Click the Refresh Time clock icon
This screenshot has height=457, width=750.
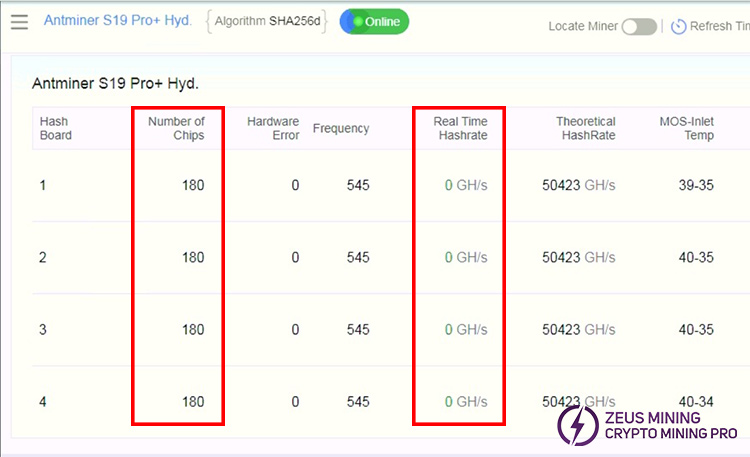(678, 27)
